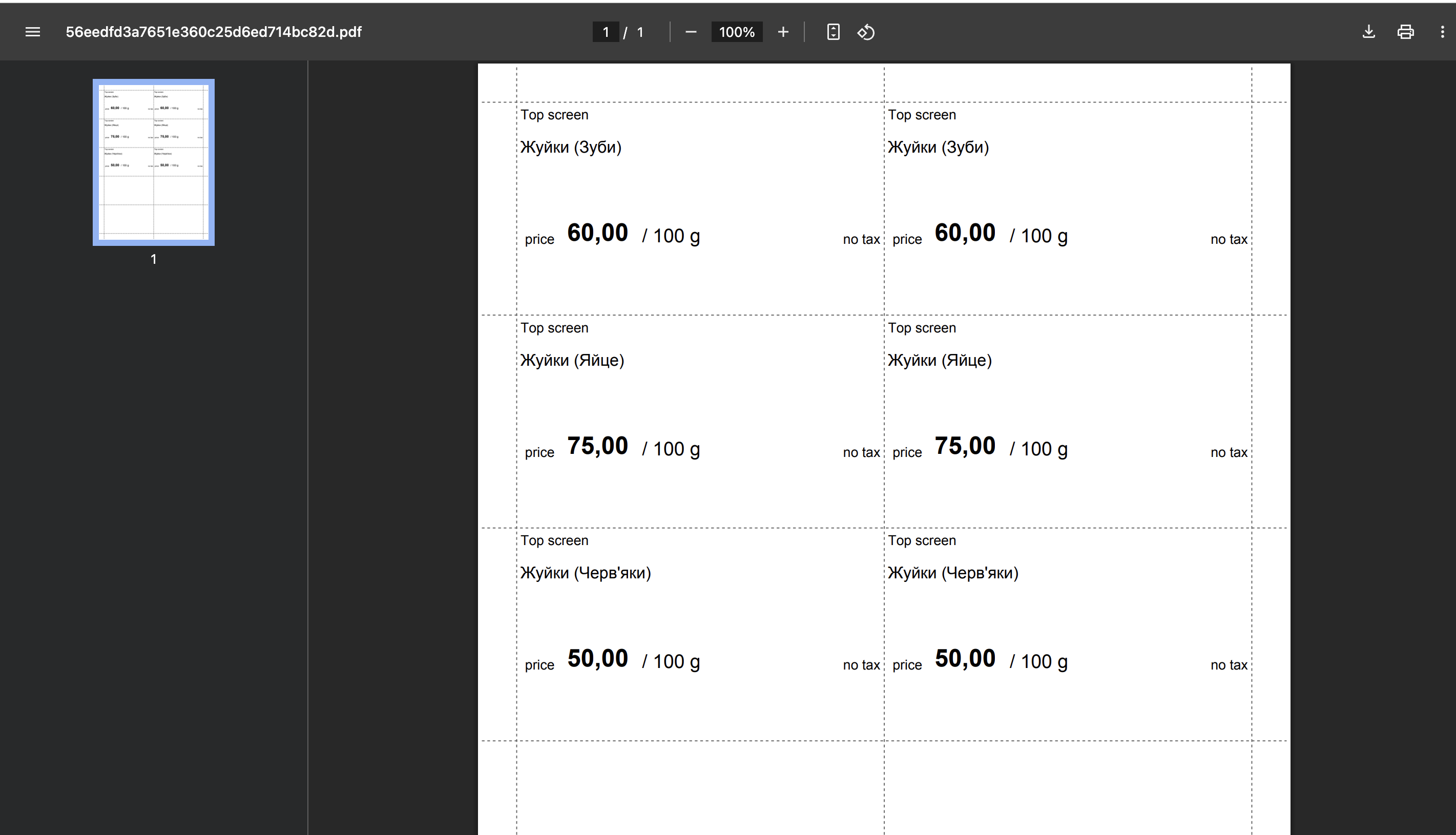Click the 1 label below the thumbnail

153,259
